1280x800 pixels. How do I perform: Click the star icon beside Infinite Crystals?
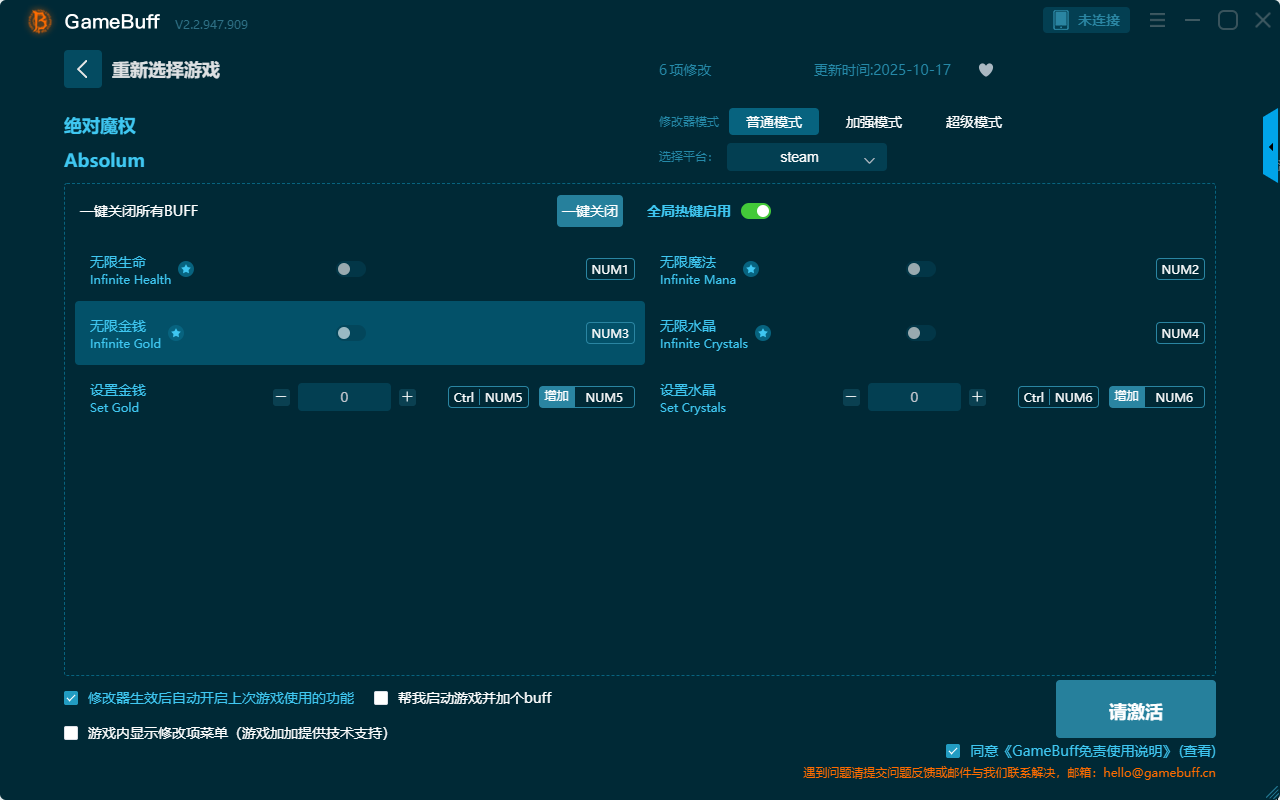click(x=763, y=333)
